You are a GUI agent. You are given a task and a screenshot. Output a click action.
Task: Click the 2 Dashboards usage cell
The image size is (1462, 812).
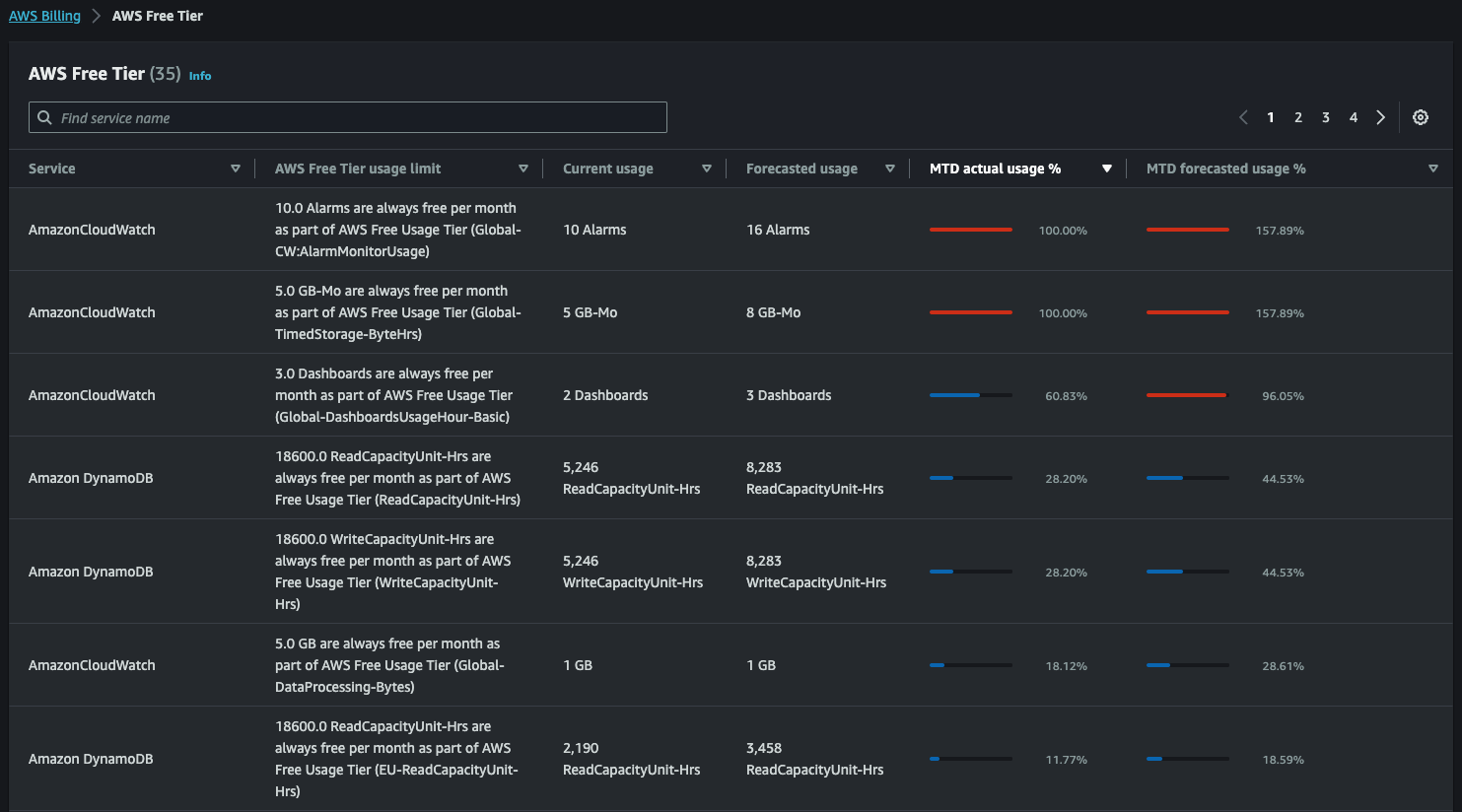tap(605, 395)
